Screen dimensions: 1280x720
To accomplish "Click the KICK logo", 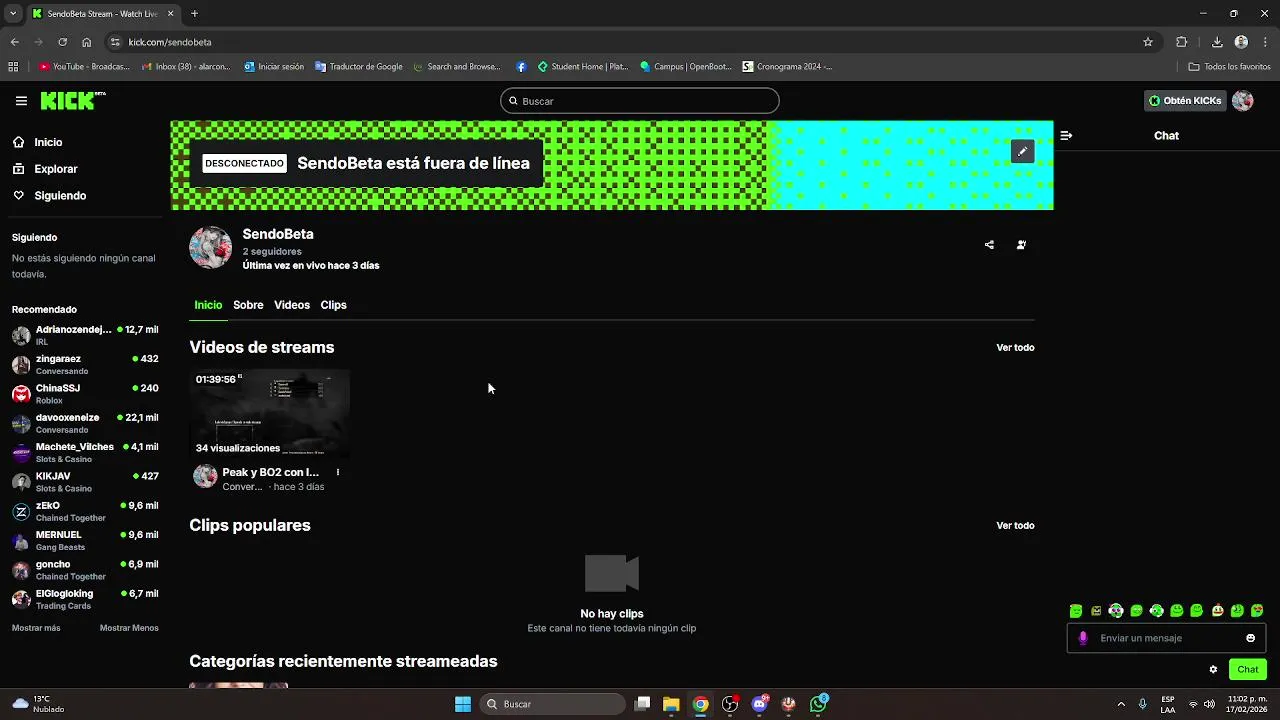I will (x=73, y=100).
